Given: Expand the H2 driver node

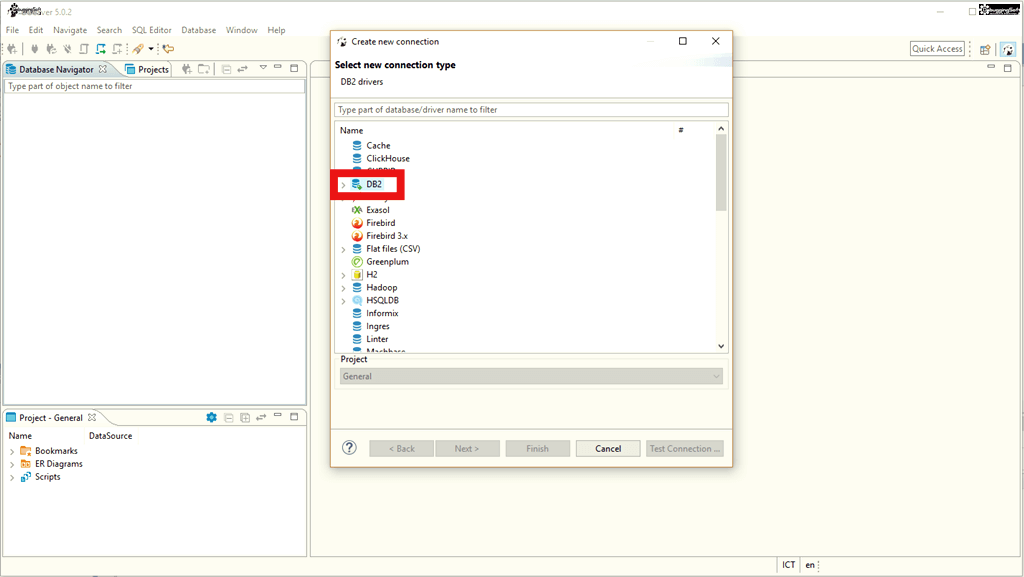Looking at the screenshot, I should pos(344,275).
